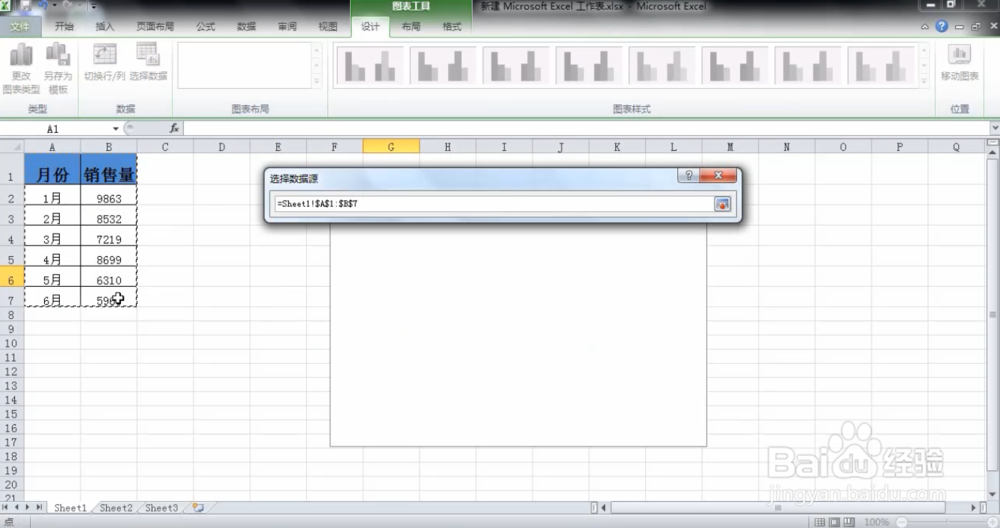Image resolution: width=1000 pixels, height=528 pixels.
Task: Select the last visible chart style thumbnail
Action: point(881,66)
